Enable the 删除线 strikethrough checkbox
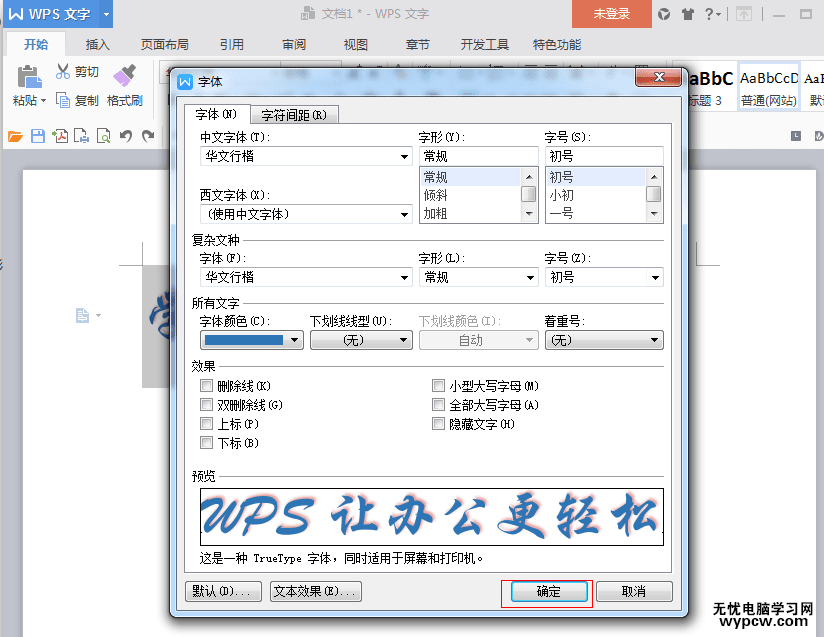Viewport: 824px width, 637px height. pyautogui.click(x=206, y=384)
